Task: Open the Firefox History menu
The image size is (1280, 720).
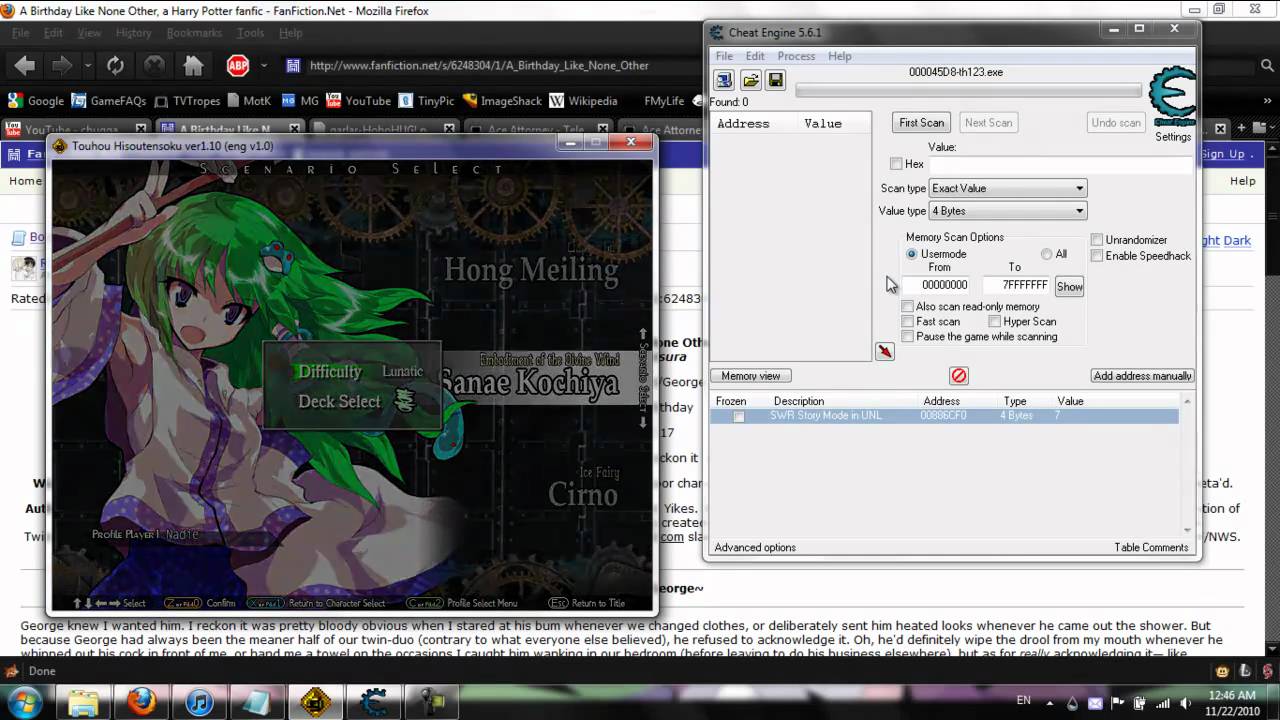Action: [133, 33]
